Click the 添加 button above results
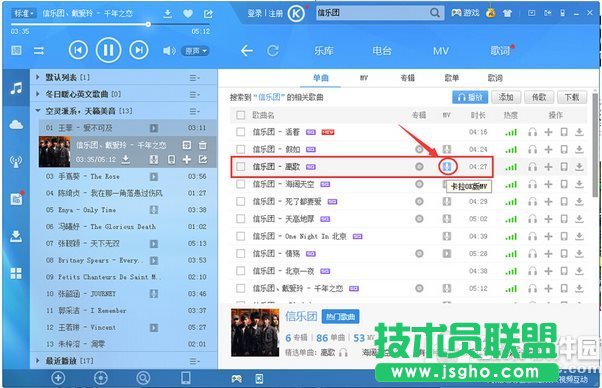This screenshot has height=388, width=602. tap(506, 97)
